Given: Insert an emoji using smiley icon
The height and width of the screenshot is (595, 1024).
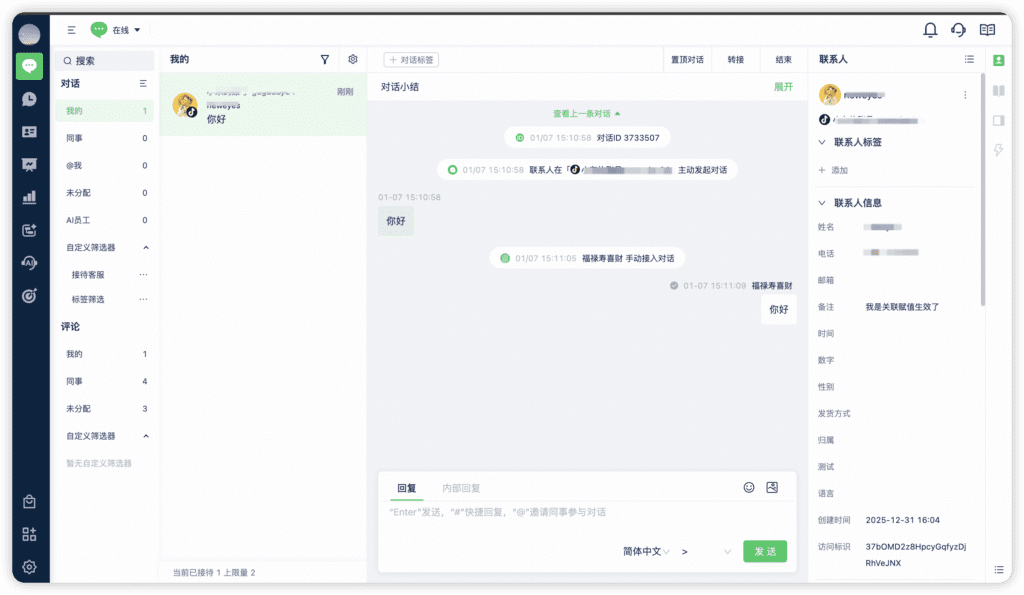Looking at the screenshot, I should pos(749,487).
